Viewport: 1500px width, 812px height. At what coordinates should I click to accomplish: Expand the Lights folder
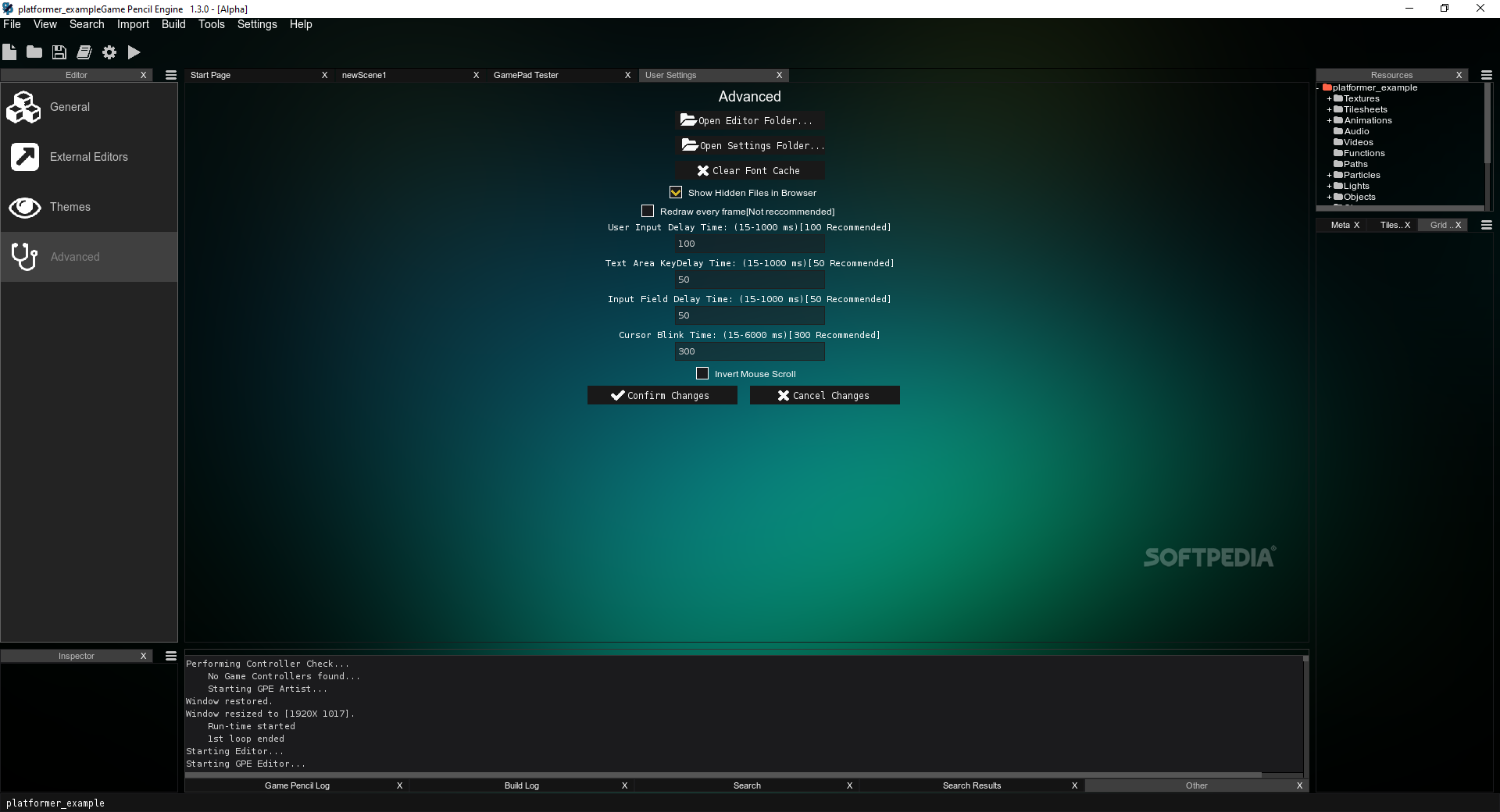[1329, 187]
